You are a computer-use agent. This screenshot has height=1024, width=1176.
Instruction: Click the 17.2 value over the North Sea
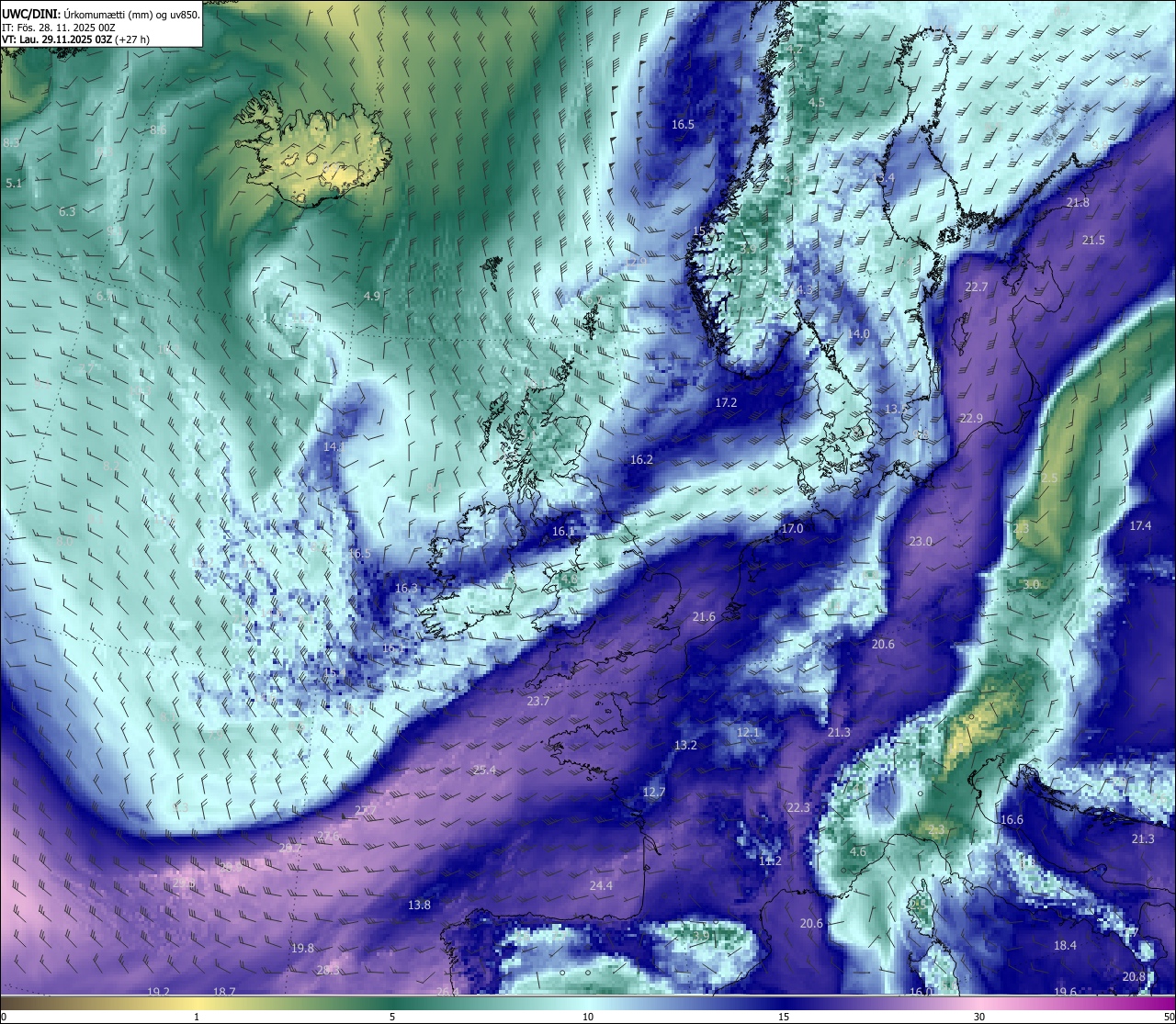[x=726, y=402]
